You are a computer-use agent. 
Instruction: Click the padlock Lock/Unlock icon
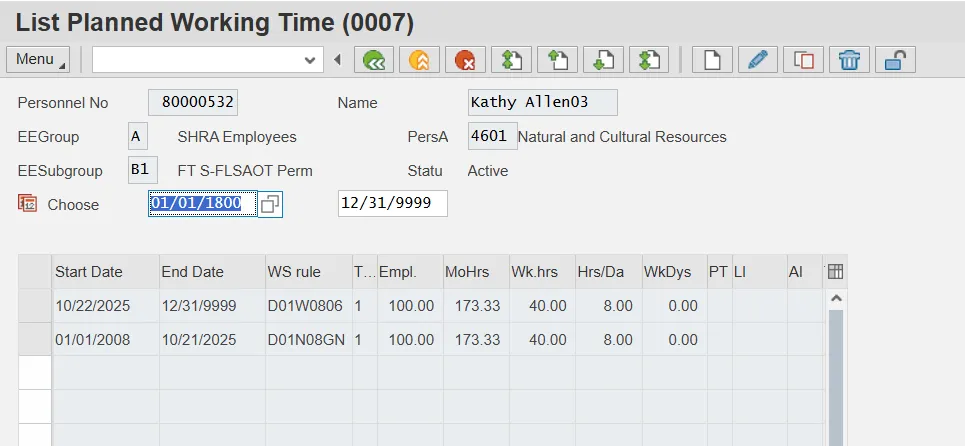coord(895,60)
